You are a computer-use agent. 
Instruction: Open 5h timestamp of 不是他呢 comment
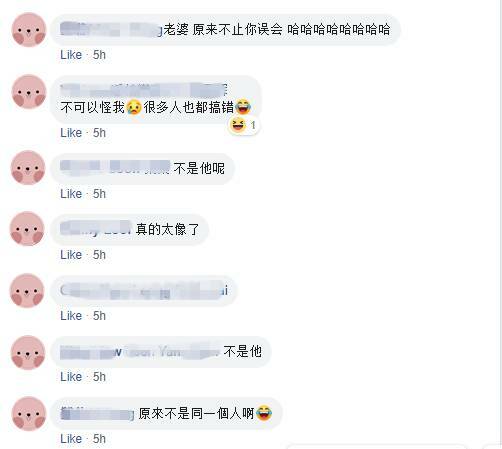[99, 194]
